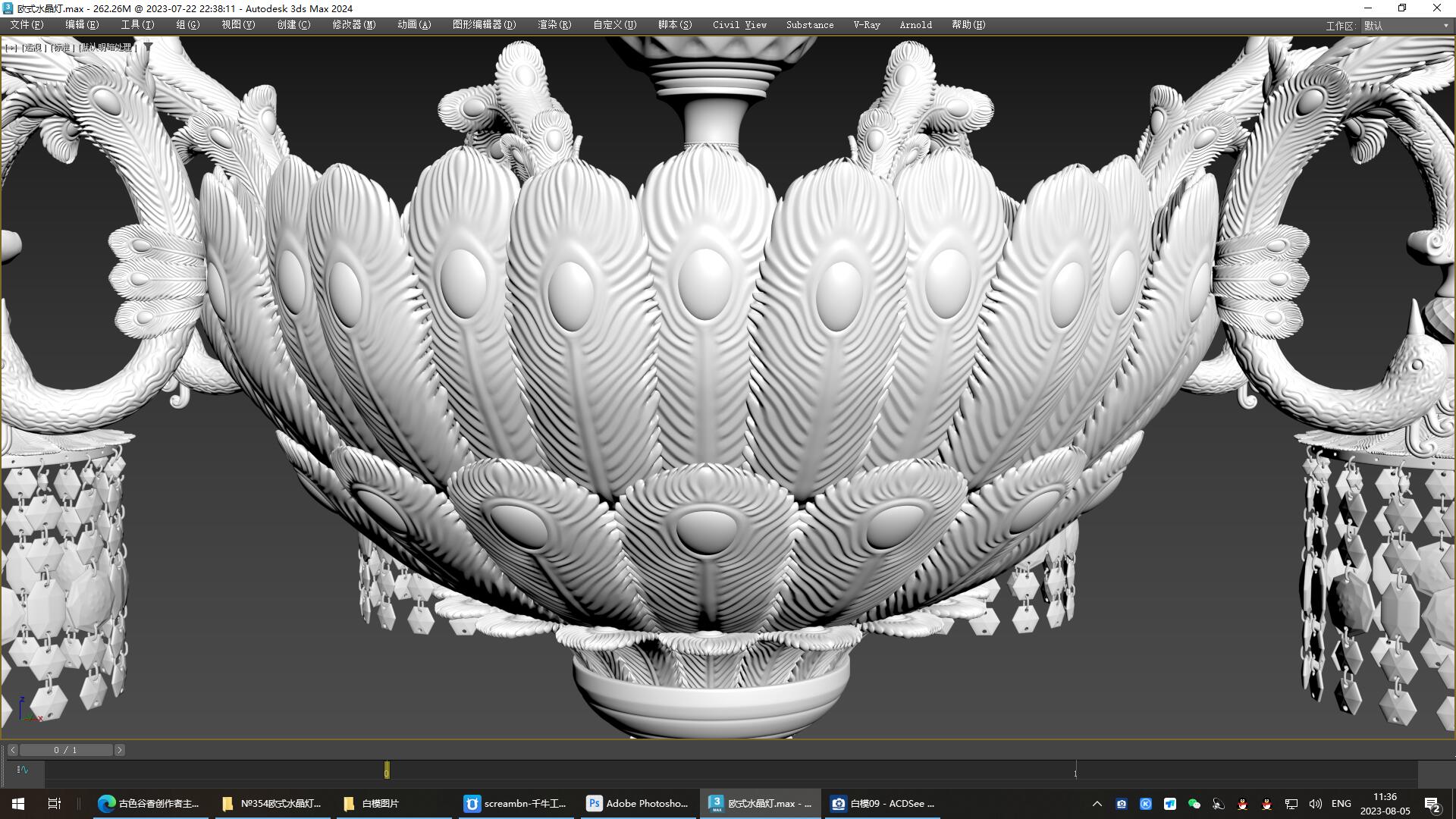1456x819 pixels.
Task: Open Task View from the taskbar
Action: tap(53, 804)
